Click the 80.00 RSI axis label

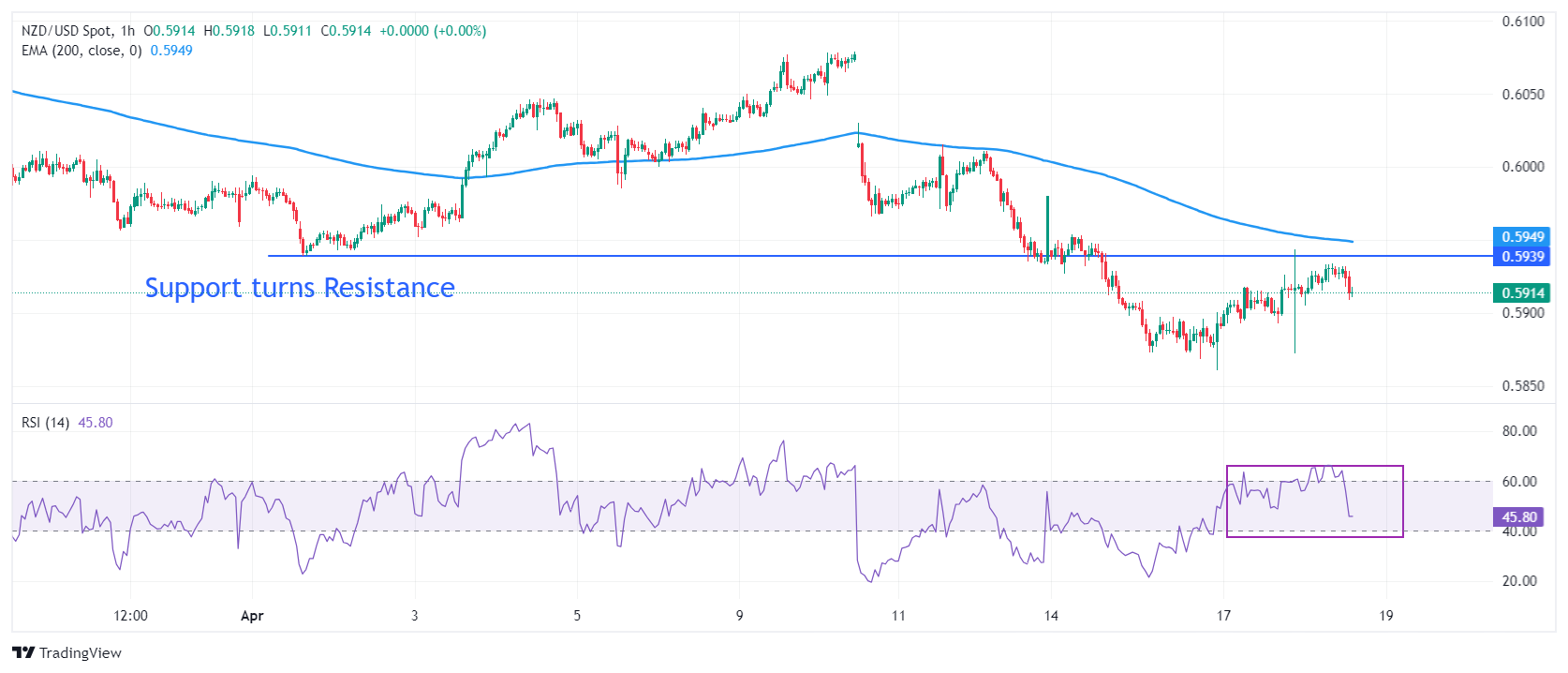point(1518,431)
